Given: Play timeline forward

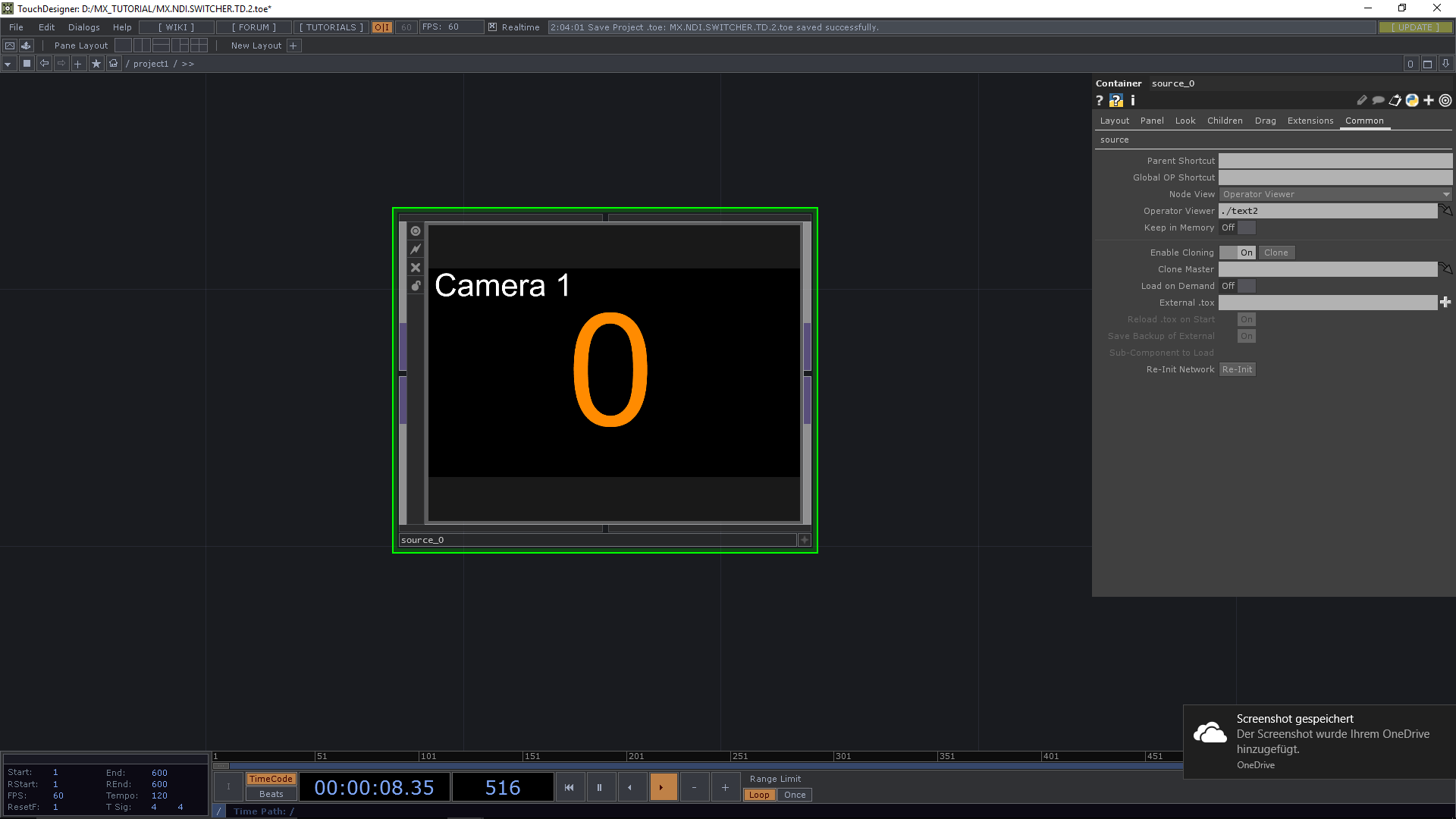Looking at the screenshot, I should [662, 787].
